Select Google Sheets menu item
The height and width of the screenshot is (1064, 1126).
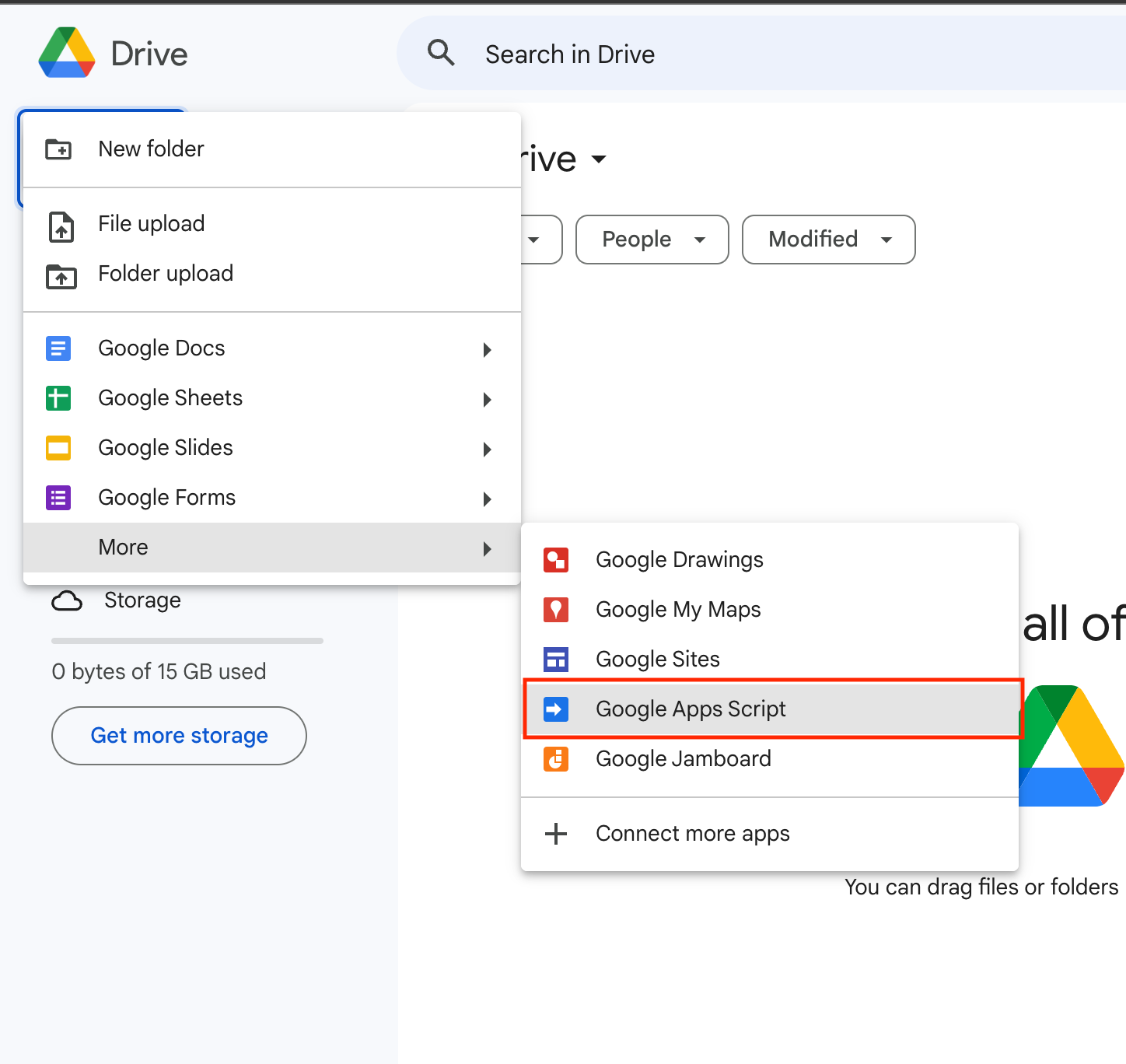click(272, 398)
